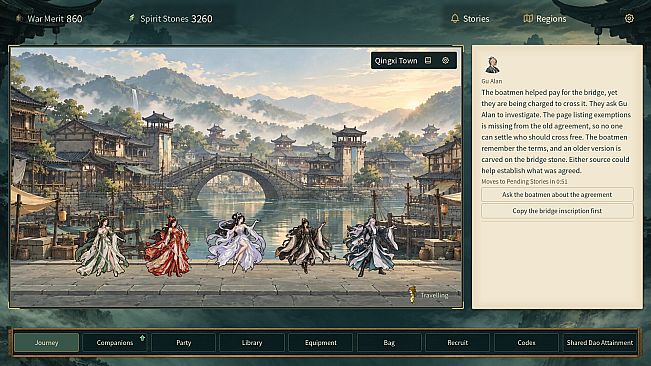Open the Qingxi Town scene settings gear
This screenshot has height=366, width=651.
[445, 61]
